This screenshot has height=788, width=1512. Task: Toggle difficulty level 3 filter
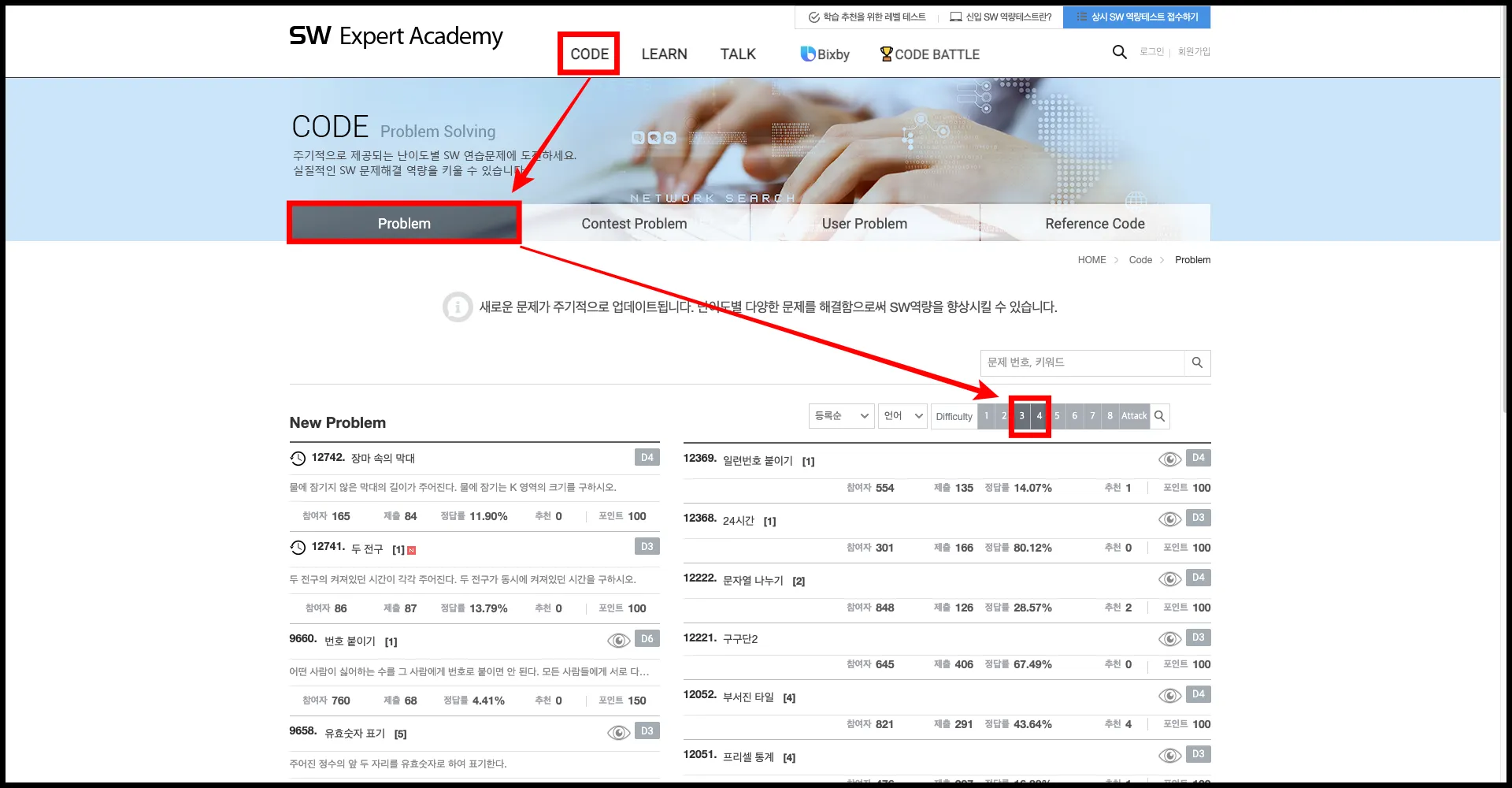click(x=1021, y=416)
